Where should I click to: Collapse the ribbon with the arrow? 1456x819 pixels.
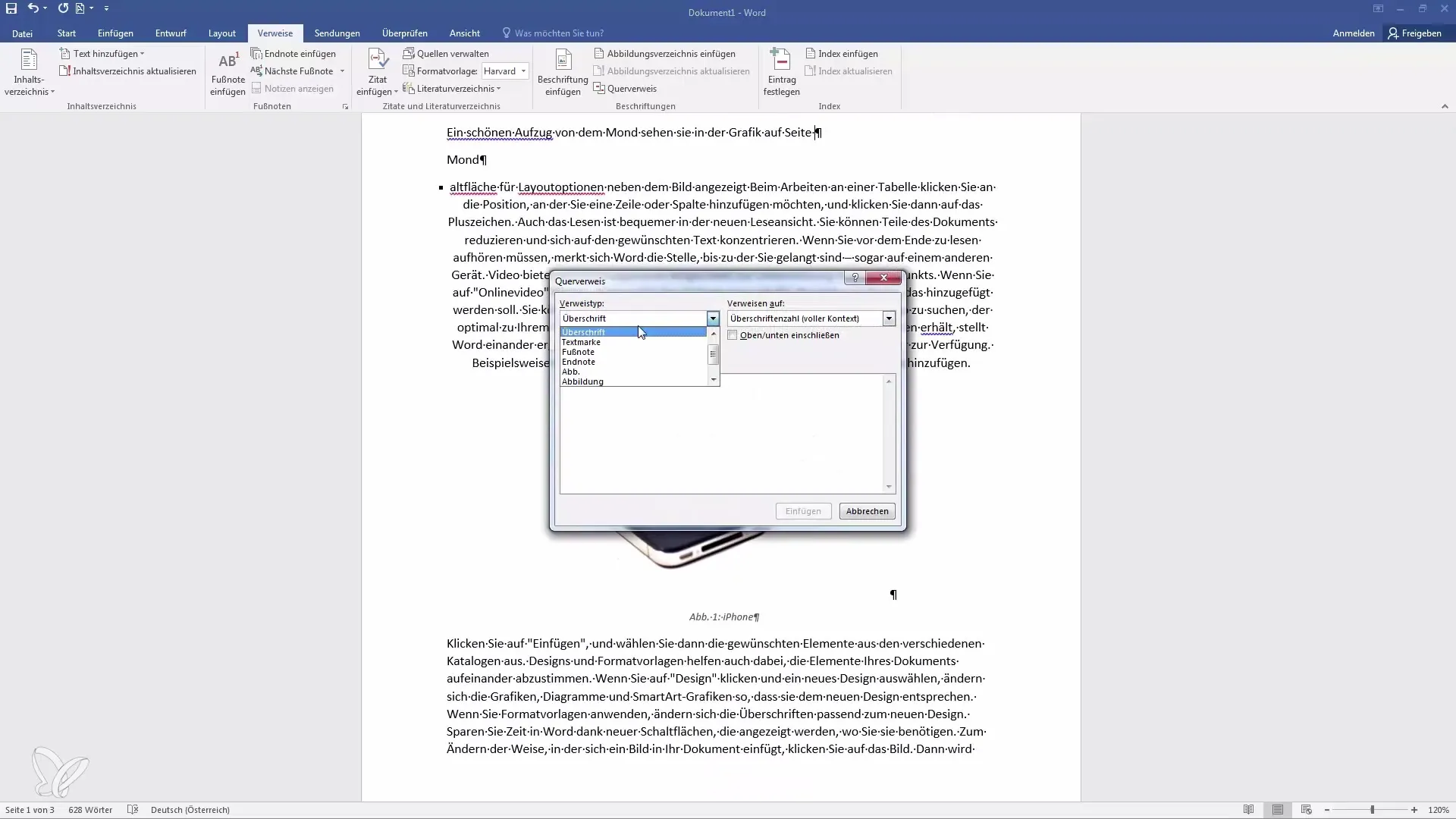(1445, 107)
